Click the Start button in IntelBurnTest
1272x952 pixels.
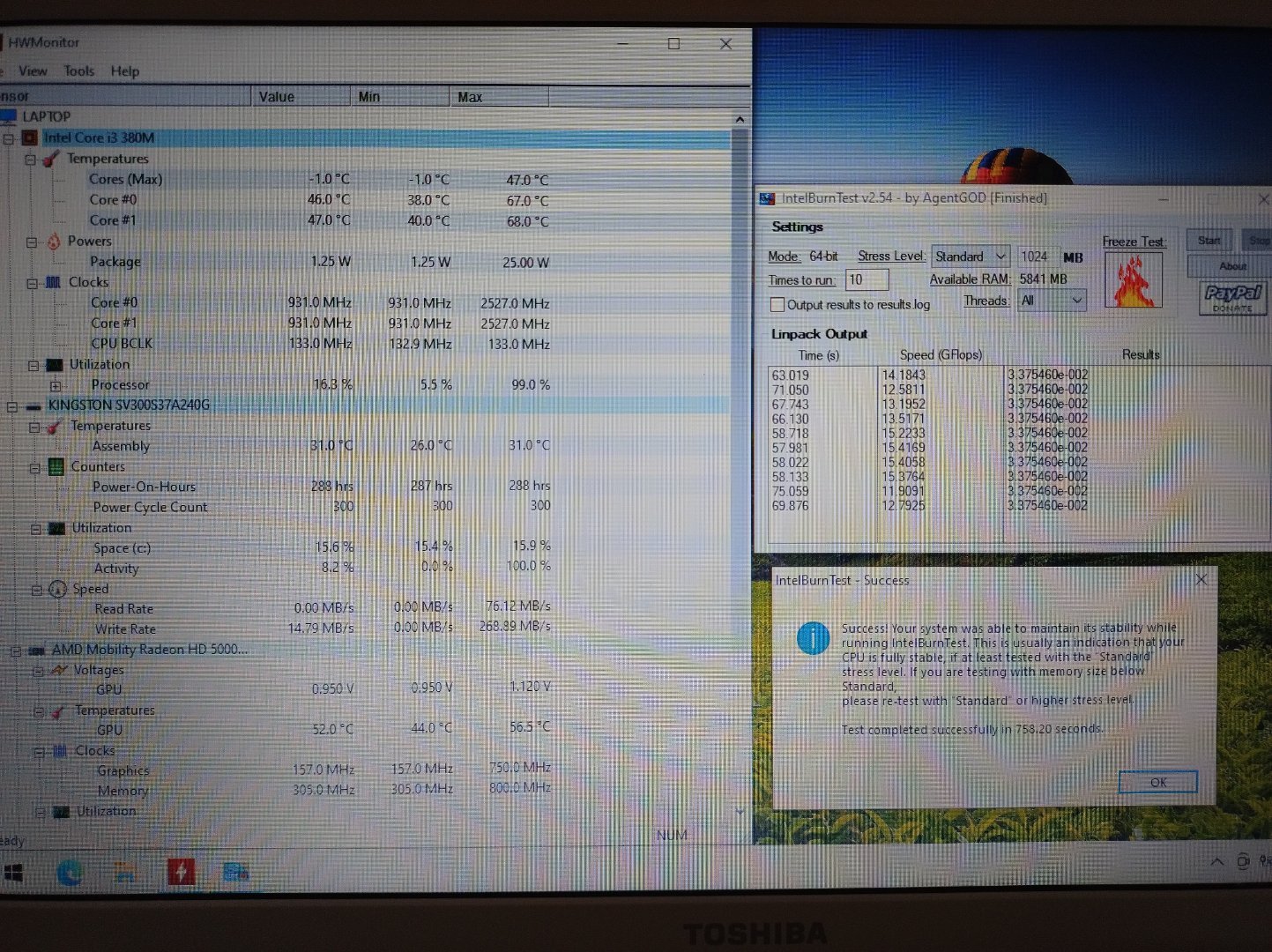1209,240
